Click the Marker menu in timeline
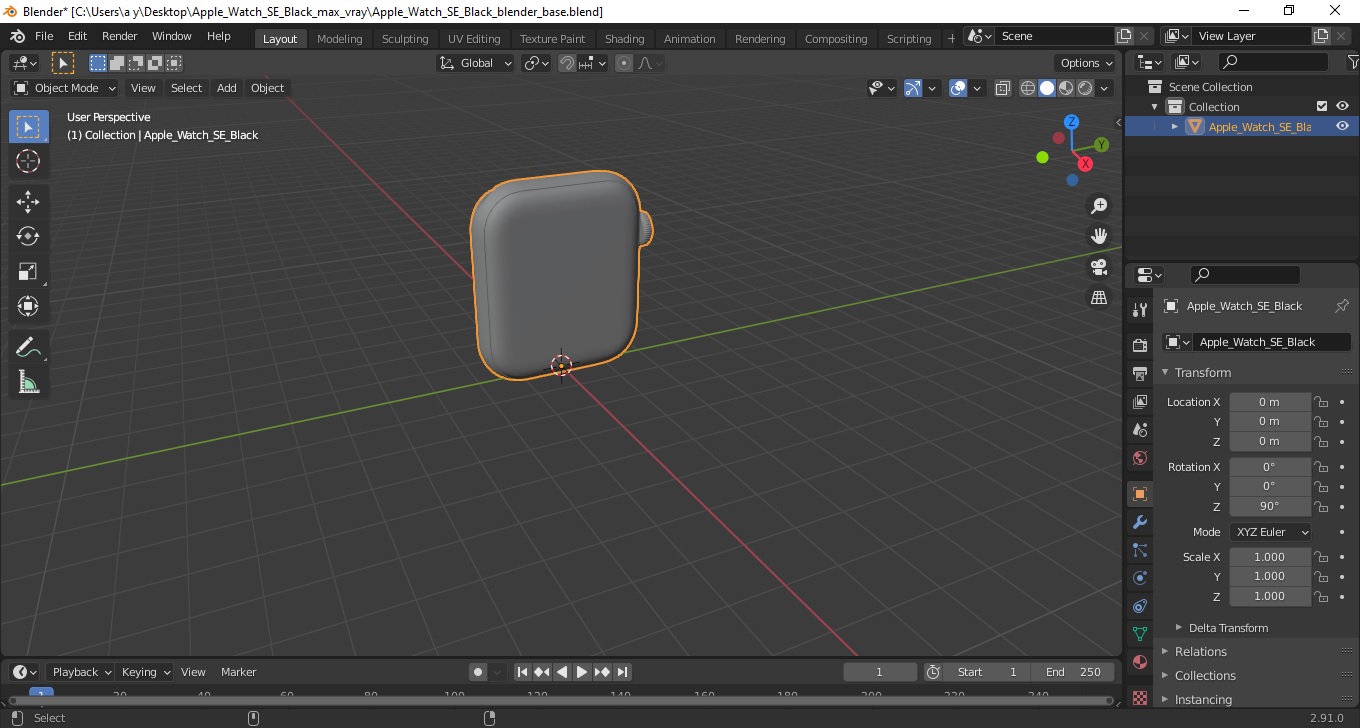1360x728 pixels. coord(239,672)
